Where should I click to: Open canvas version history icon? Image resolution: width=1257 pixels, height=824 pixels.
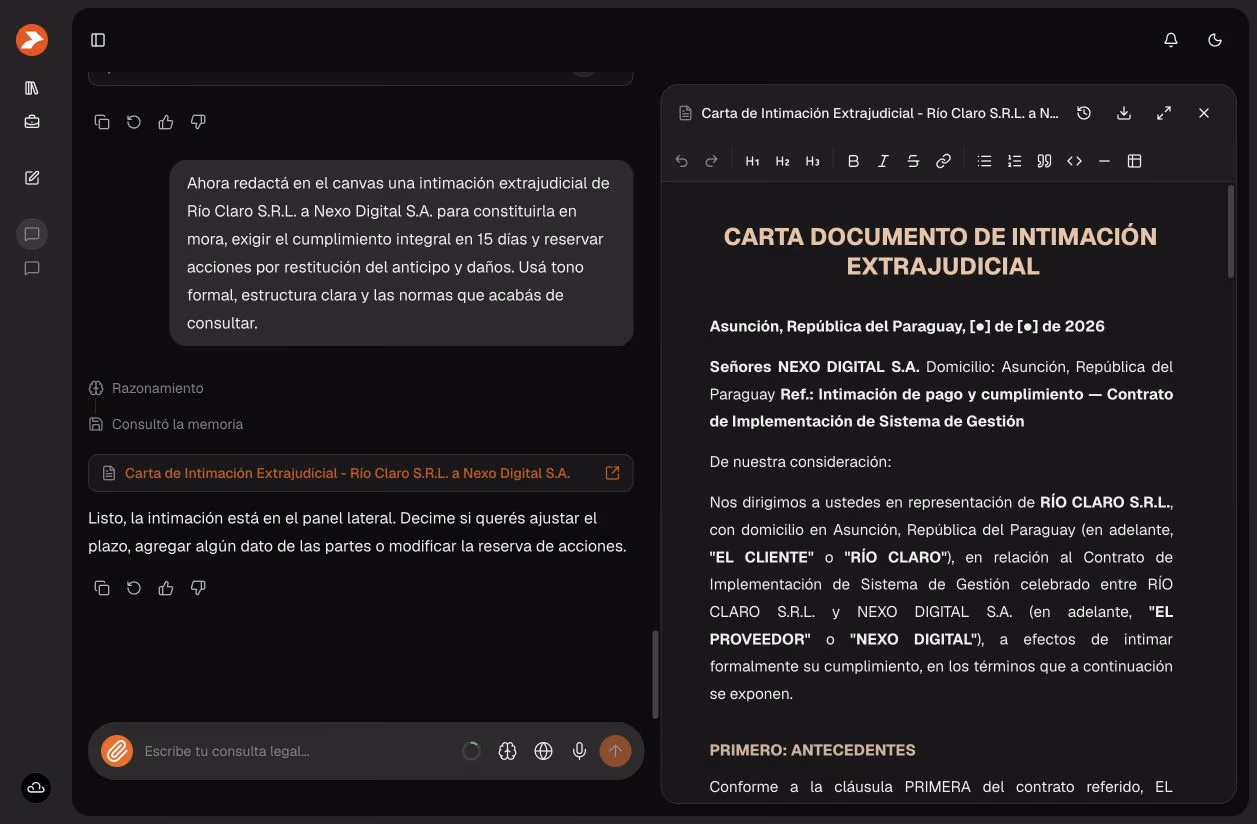pyautogui.click(x=1084, y=113)
